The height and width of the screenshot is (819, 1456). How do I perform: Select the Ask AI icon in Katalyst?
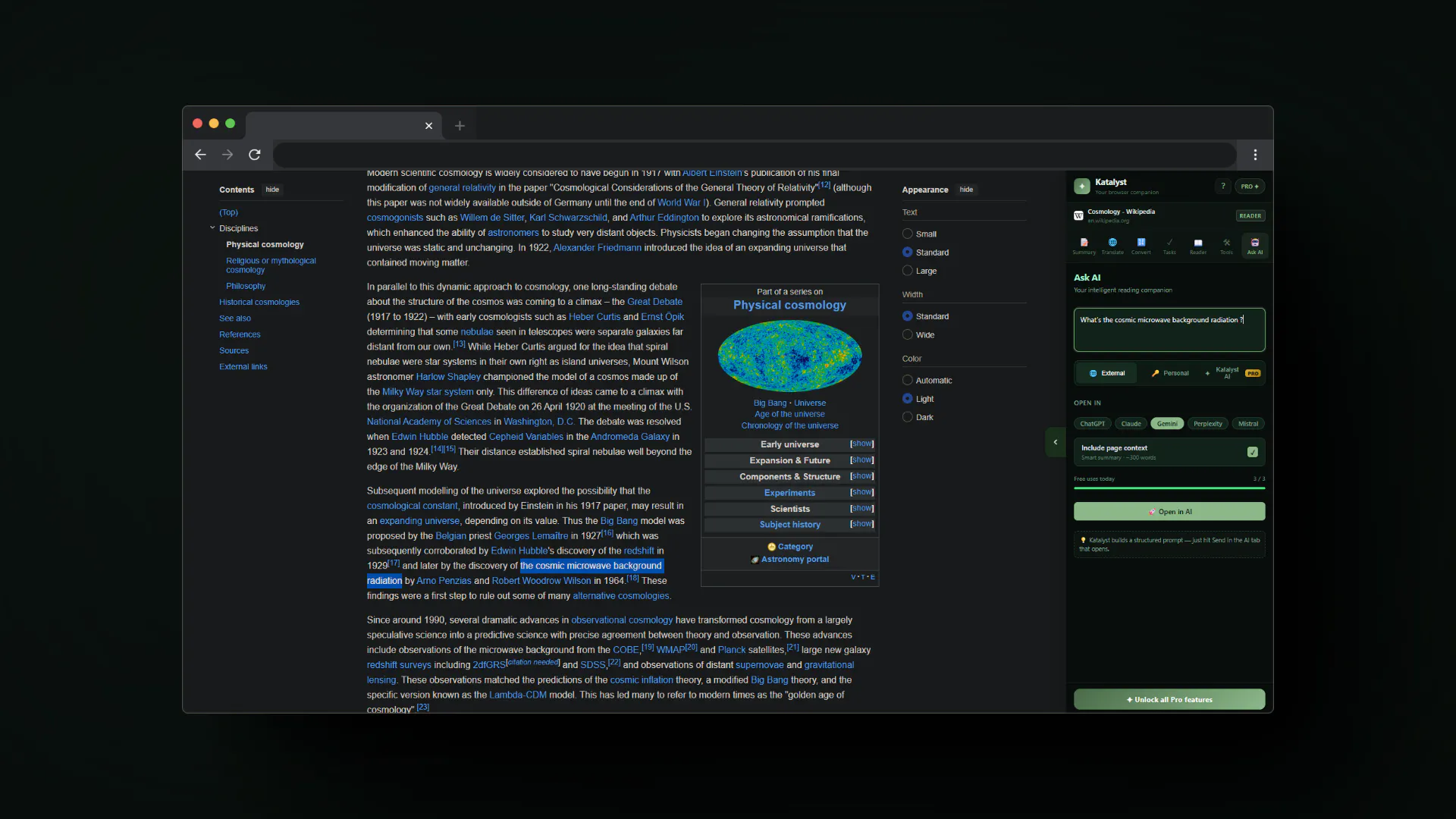pos(1255,246)
